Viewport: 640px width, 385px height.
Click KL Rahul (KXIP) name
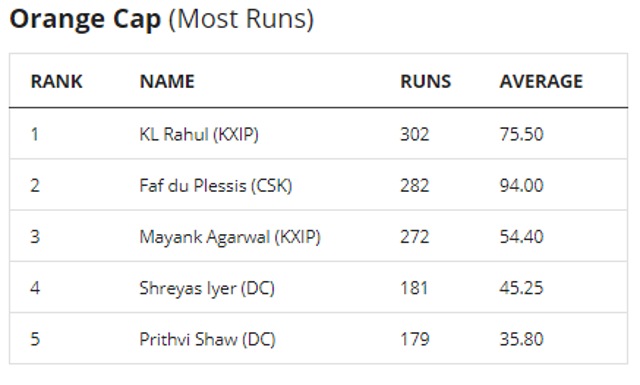[199, 134]
